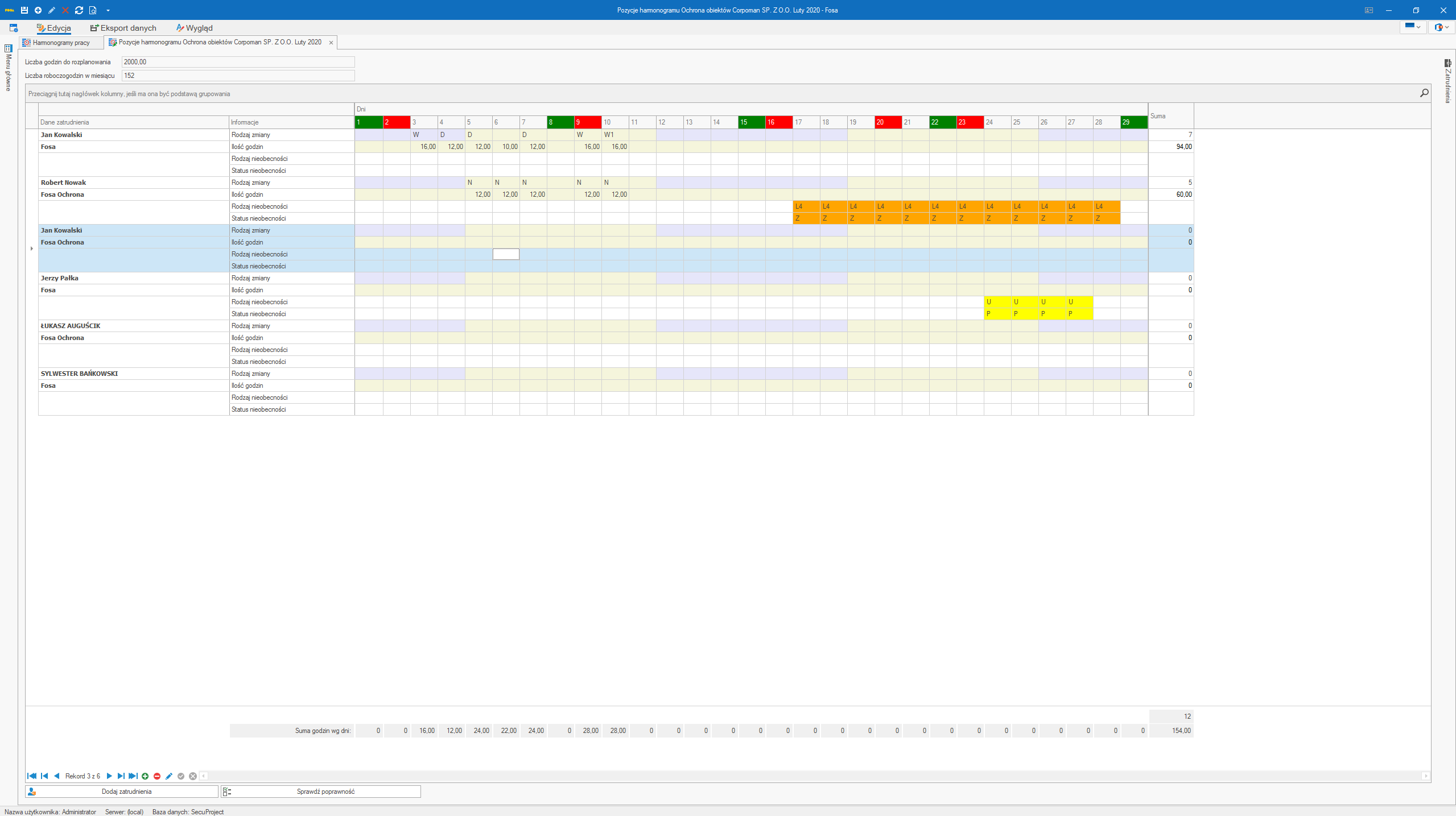
Task: Click the refresh icon in quick toolbar
Action: tap(79, 10)
